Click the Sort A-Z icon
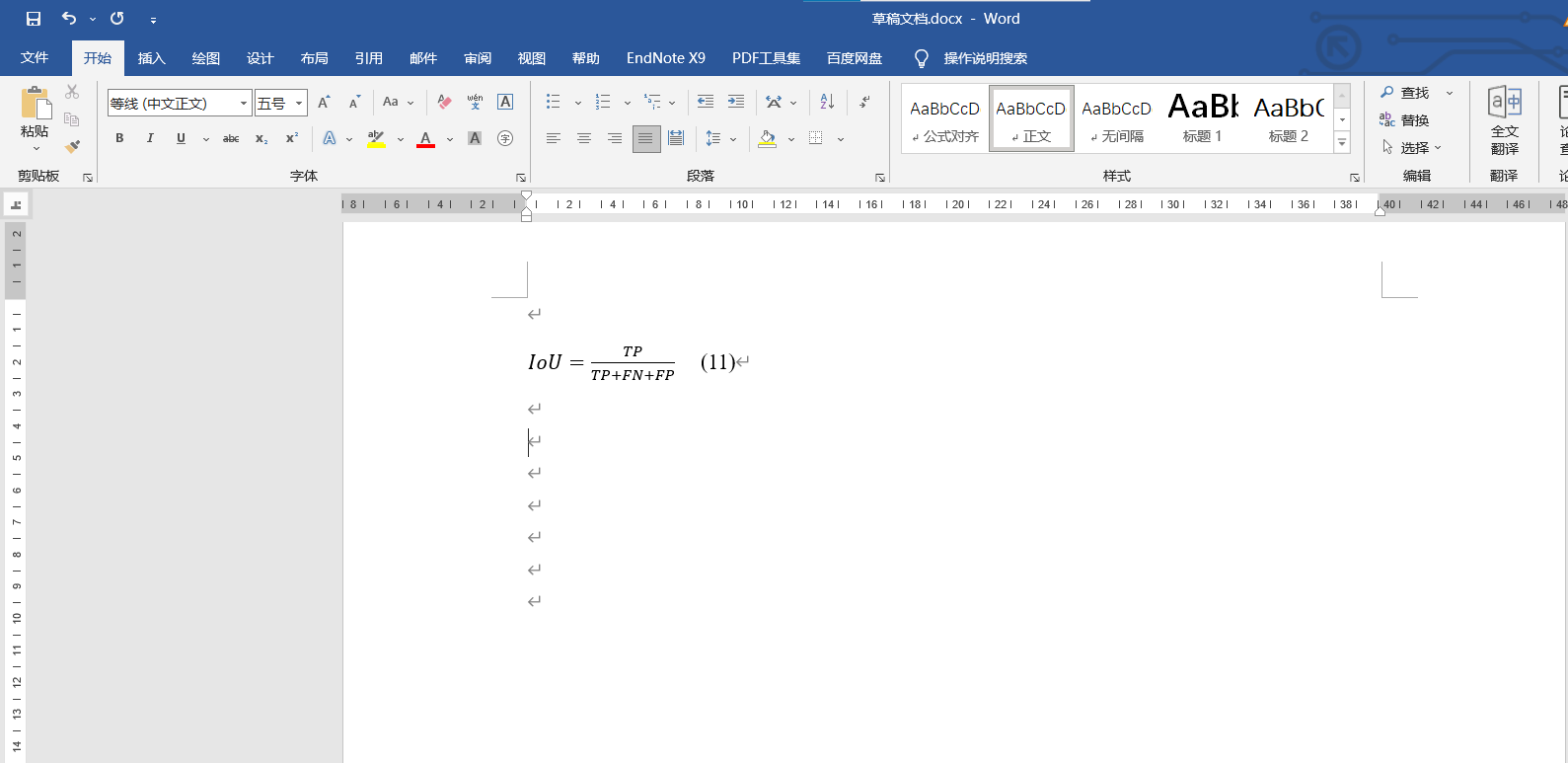This screenshot has height=763, width=1568. [x=827, y=102]
